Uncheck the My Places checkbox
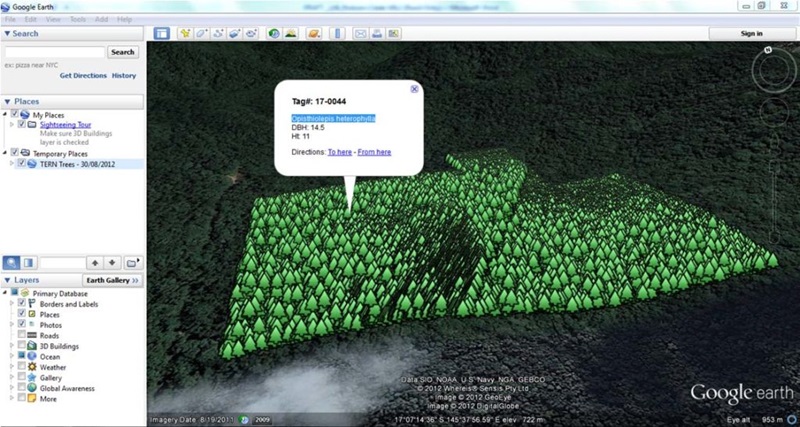 14,114
